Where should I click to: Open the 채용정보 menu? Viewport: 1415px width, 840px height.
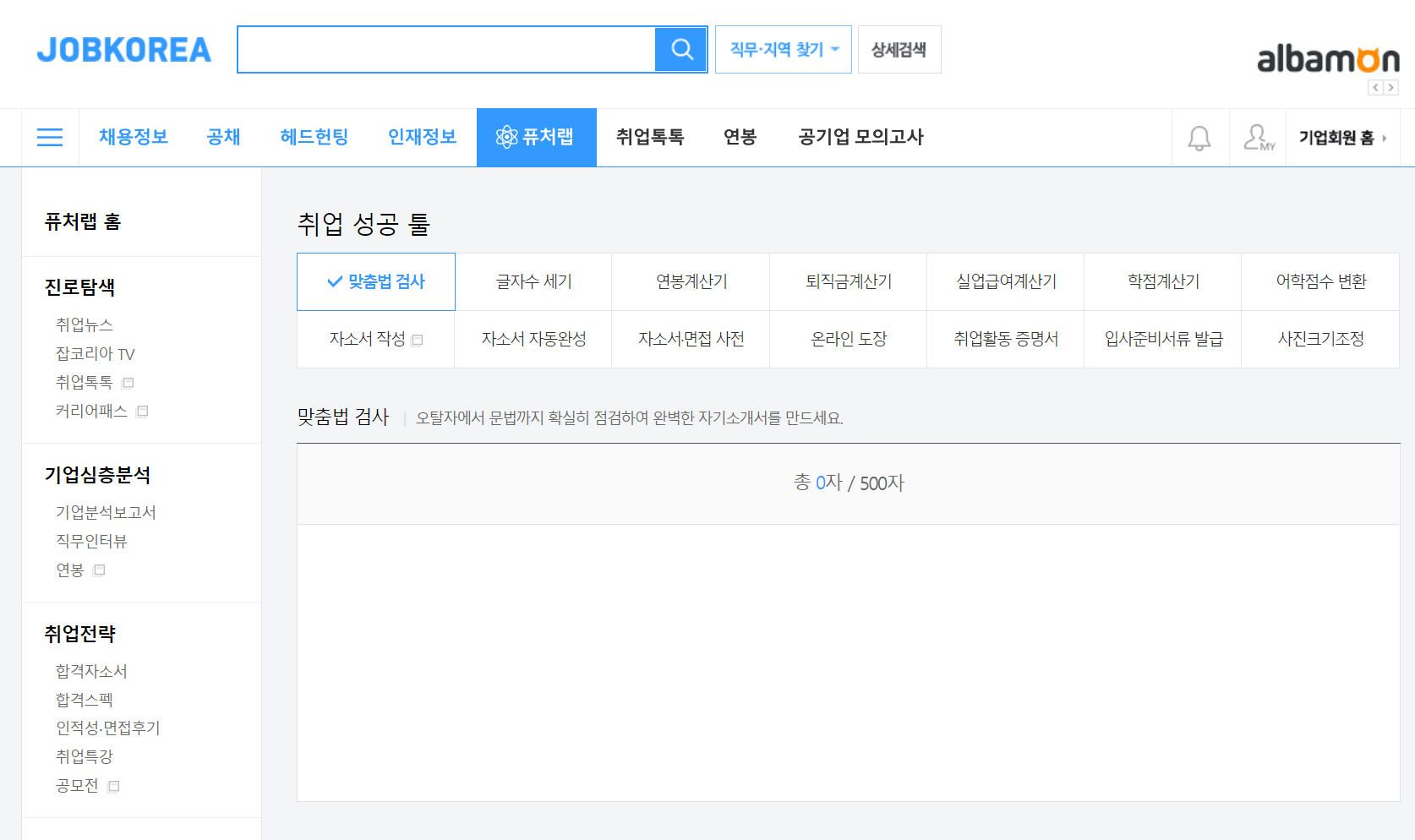tap(134, 137)
